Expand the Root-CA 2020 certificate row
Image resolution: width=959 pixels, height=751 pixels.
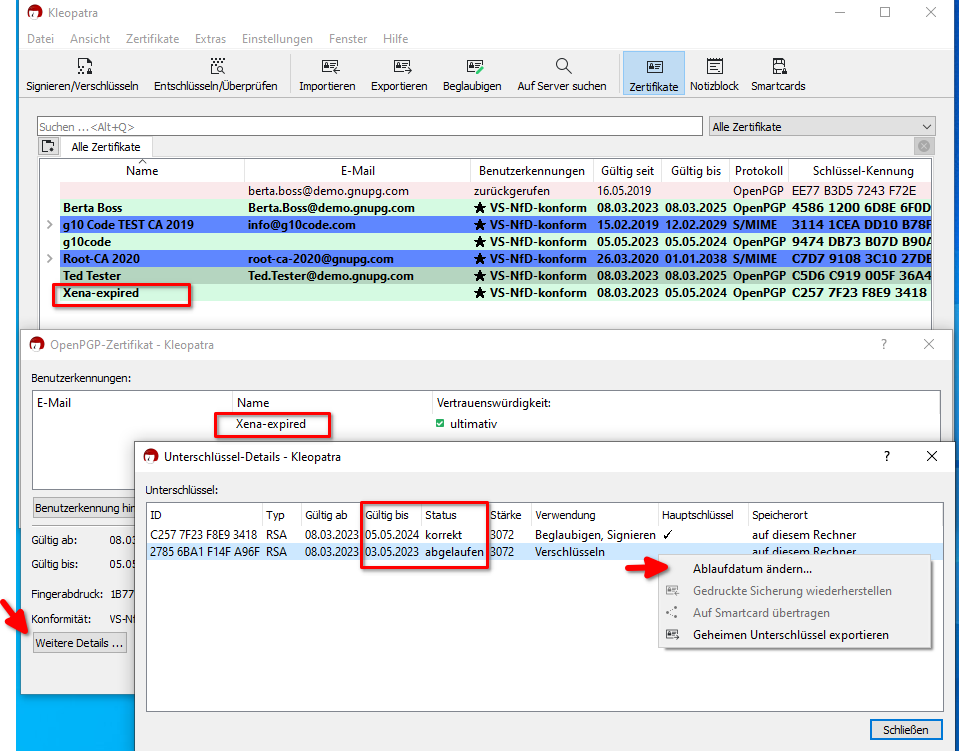[49, 259]
